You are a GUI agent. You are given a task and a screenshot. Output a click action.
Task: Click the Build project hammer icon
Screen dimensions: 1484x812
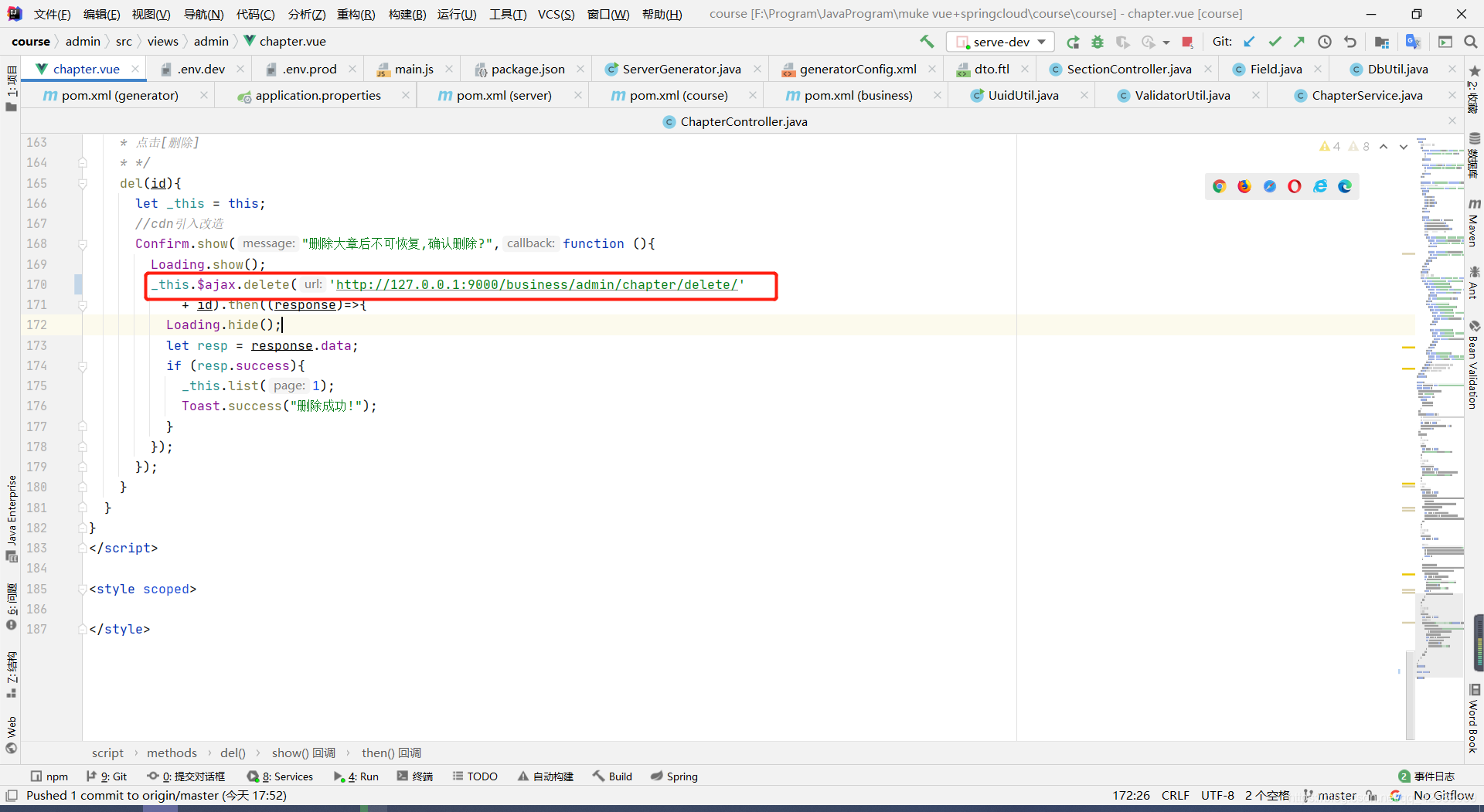point(926,42)
